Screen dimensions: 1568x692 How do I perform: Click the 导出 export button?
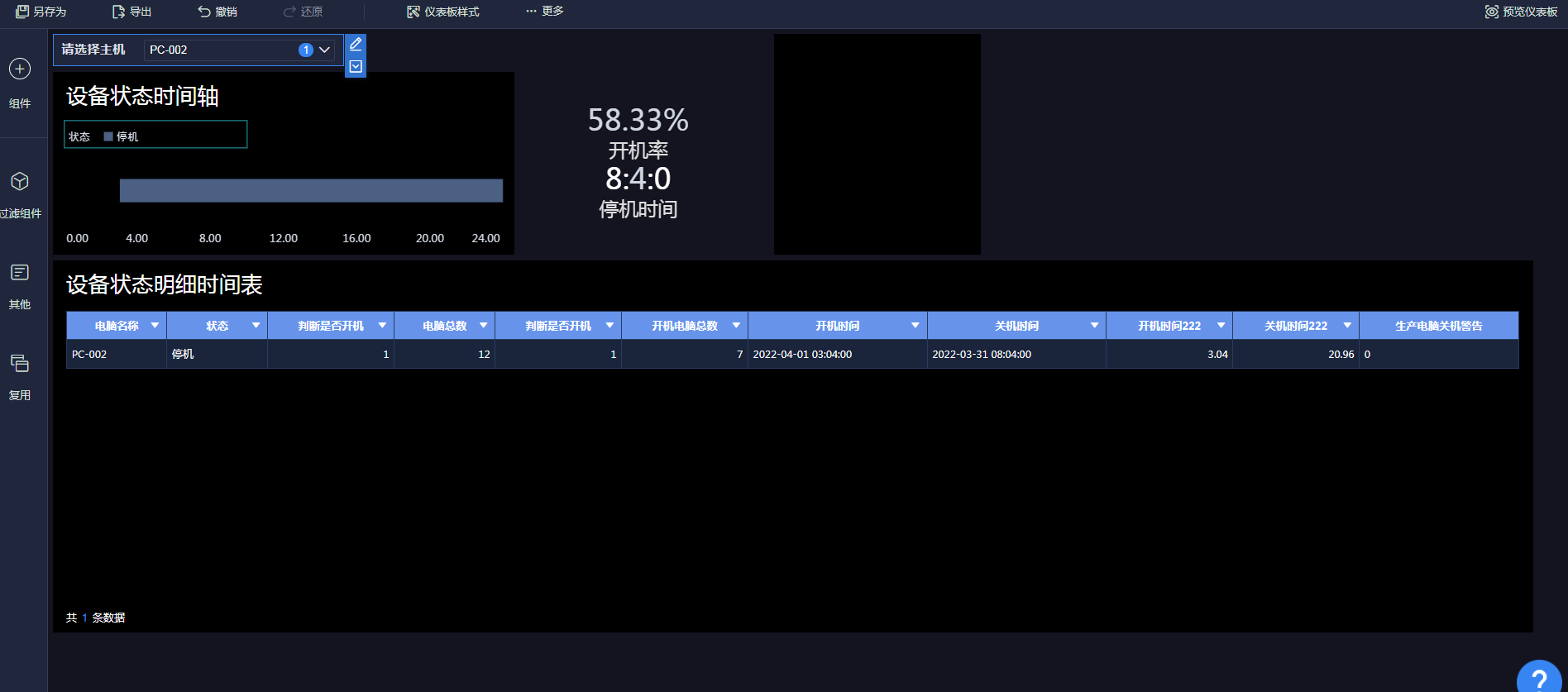pos(132,12)
